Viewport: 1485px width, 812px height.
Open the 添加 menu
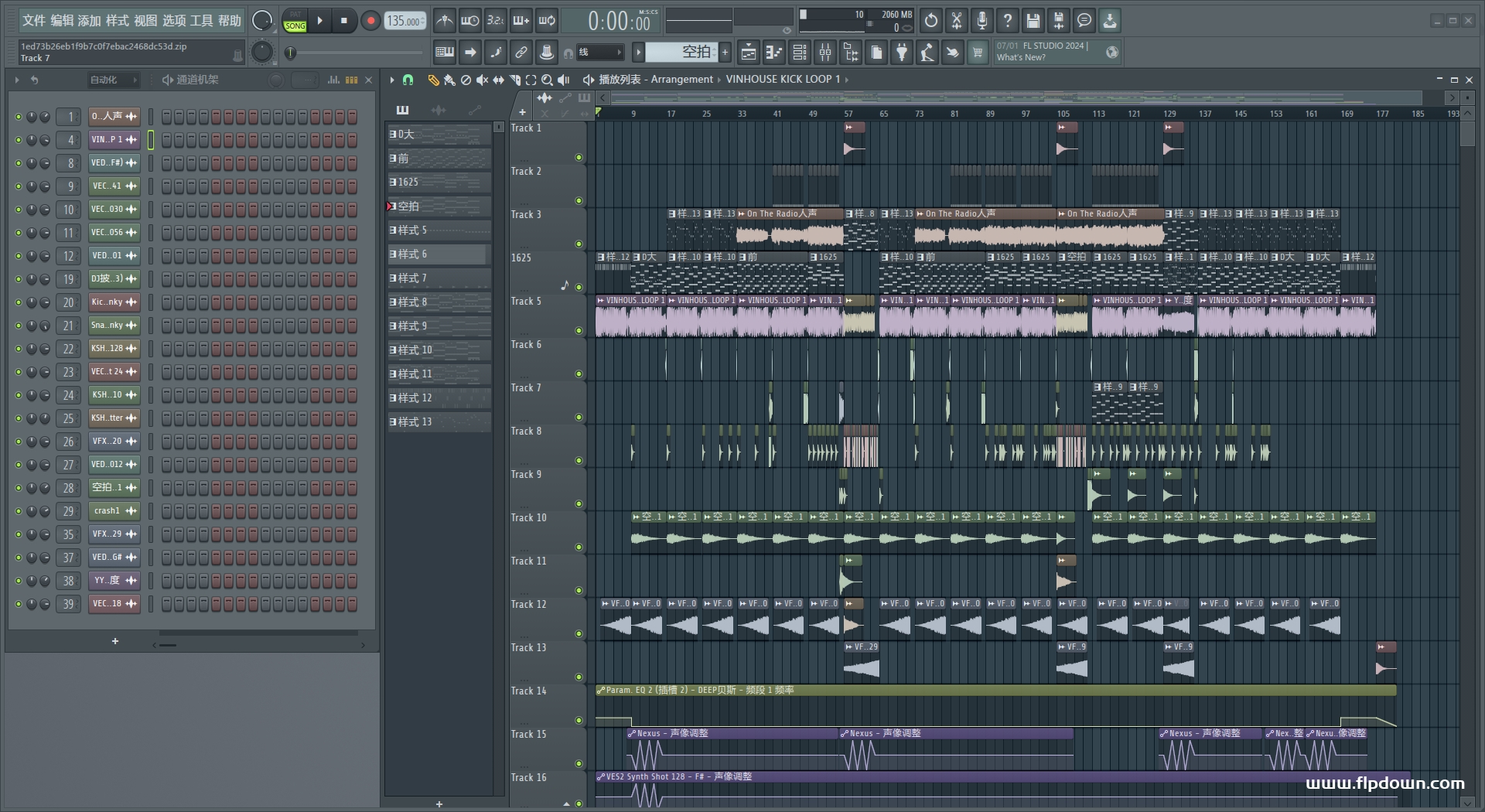pos(90,21)
